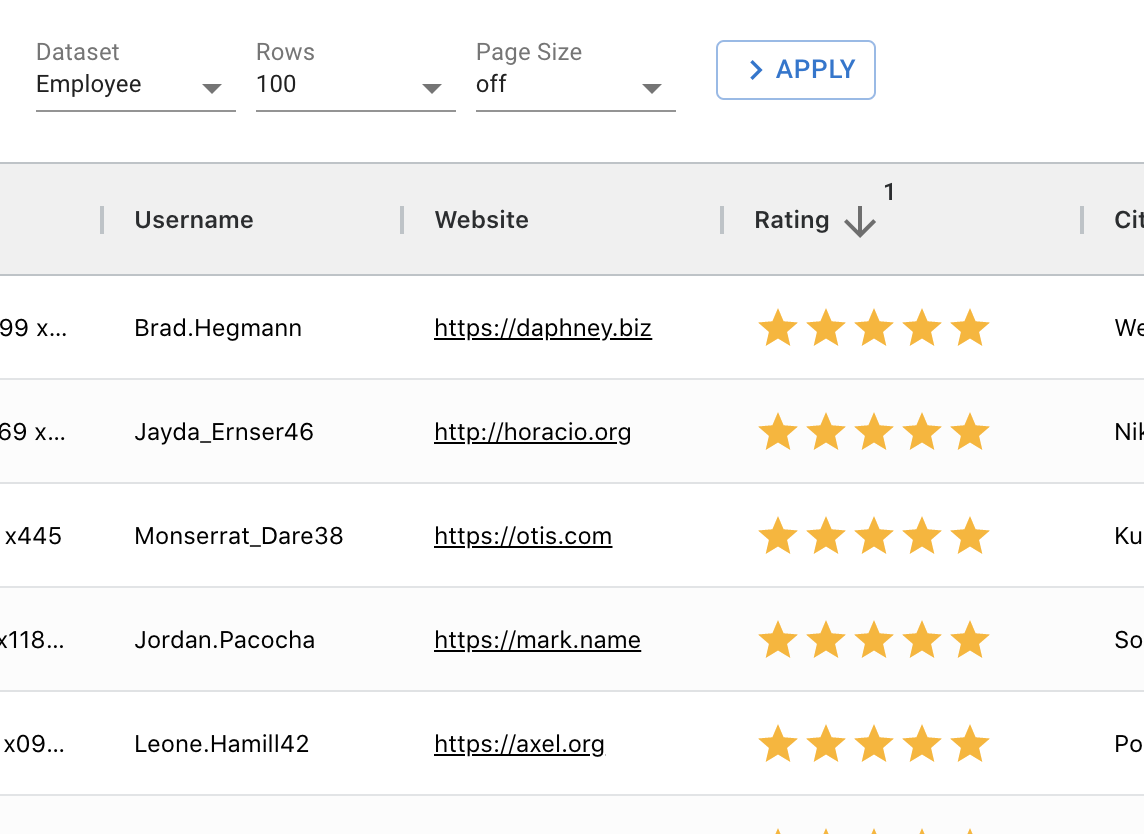Open the Page Size dropdown showing off
The height and width of the screenshot is (834, 1144).
point(576,85)
